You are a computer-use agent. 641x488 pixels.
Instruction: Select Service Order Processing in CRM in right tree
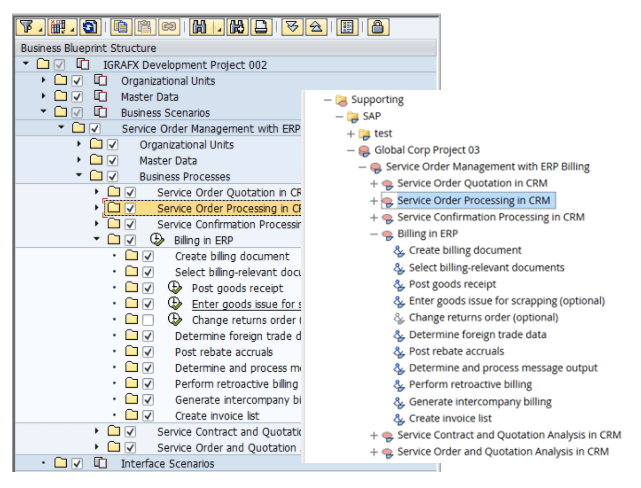[473, 200]
